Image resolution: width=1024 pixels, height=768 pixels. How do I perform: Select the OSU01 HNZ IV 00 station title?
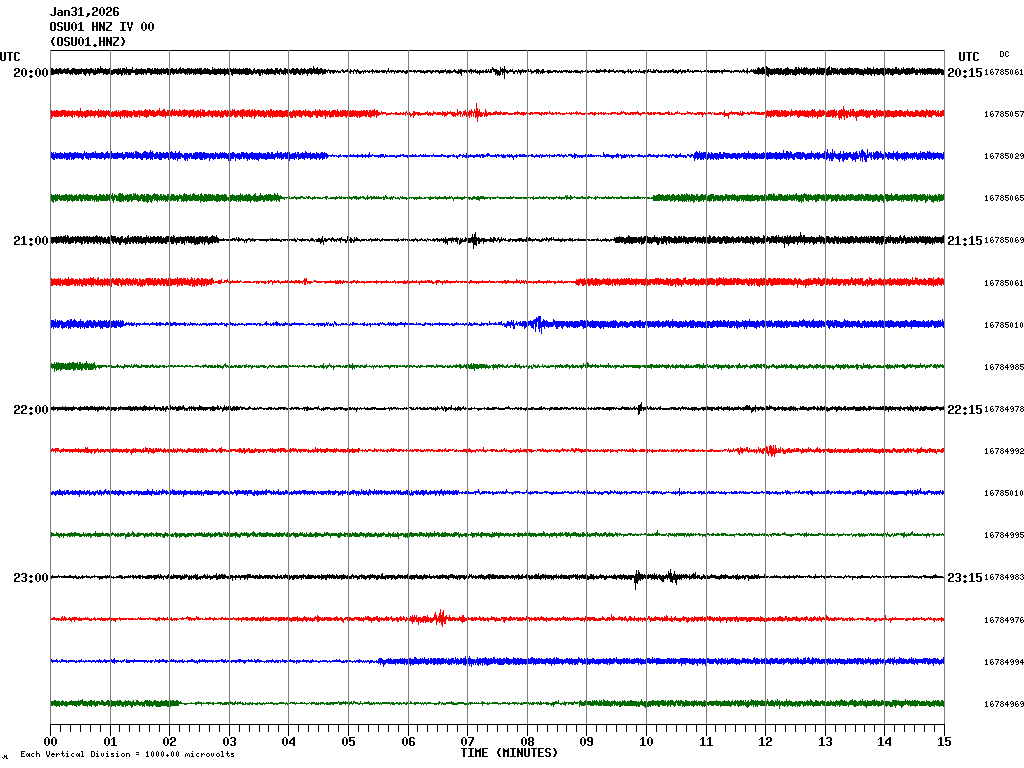tap(101, 27)
